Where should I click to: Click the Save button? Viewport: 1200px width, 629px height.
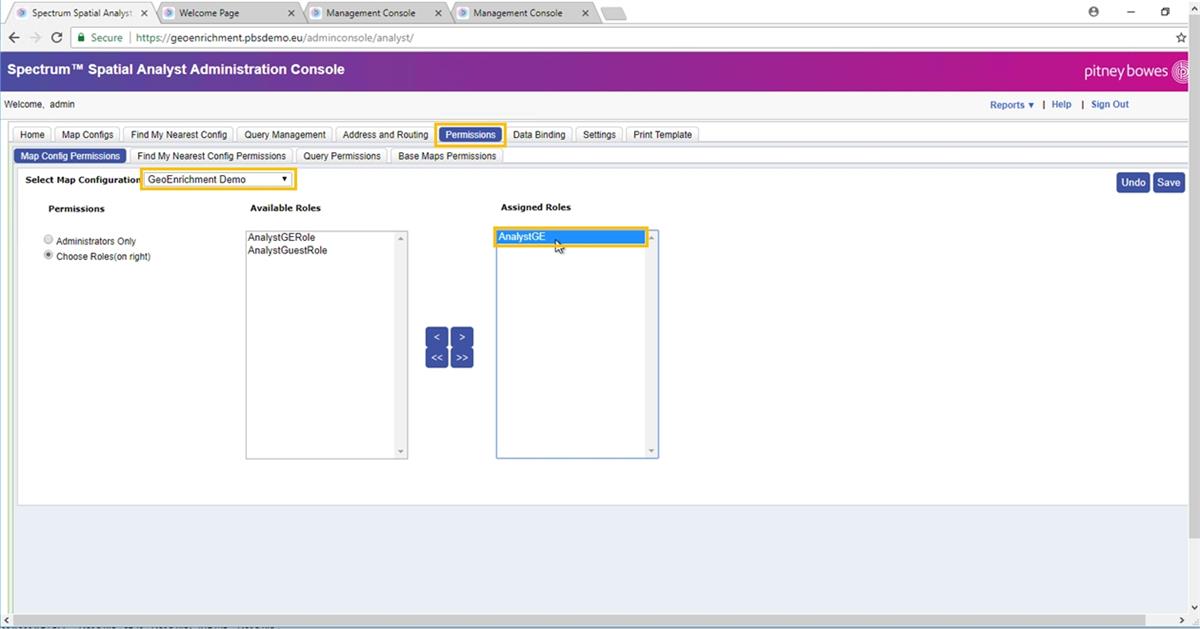point(1168,182)
